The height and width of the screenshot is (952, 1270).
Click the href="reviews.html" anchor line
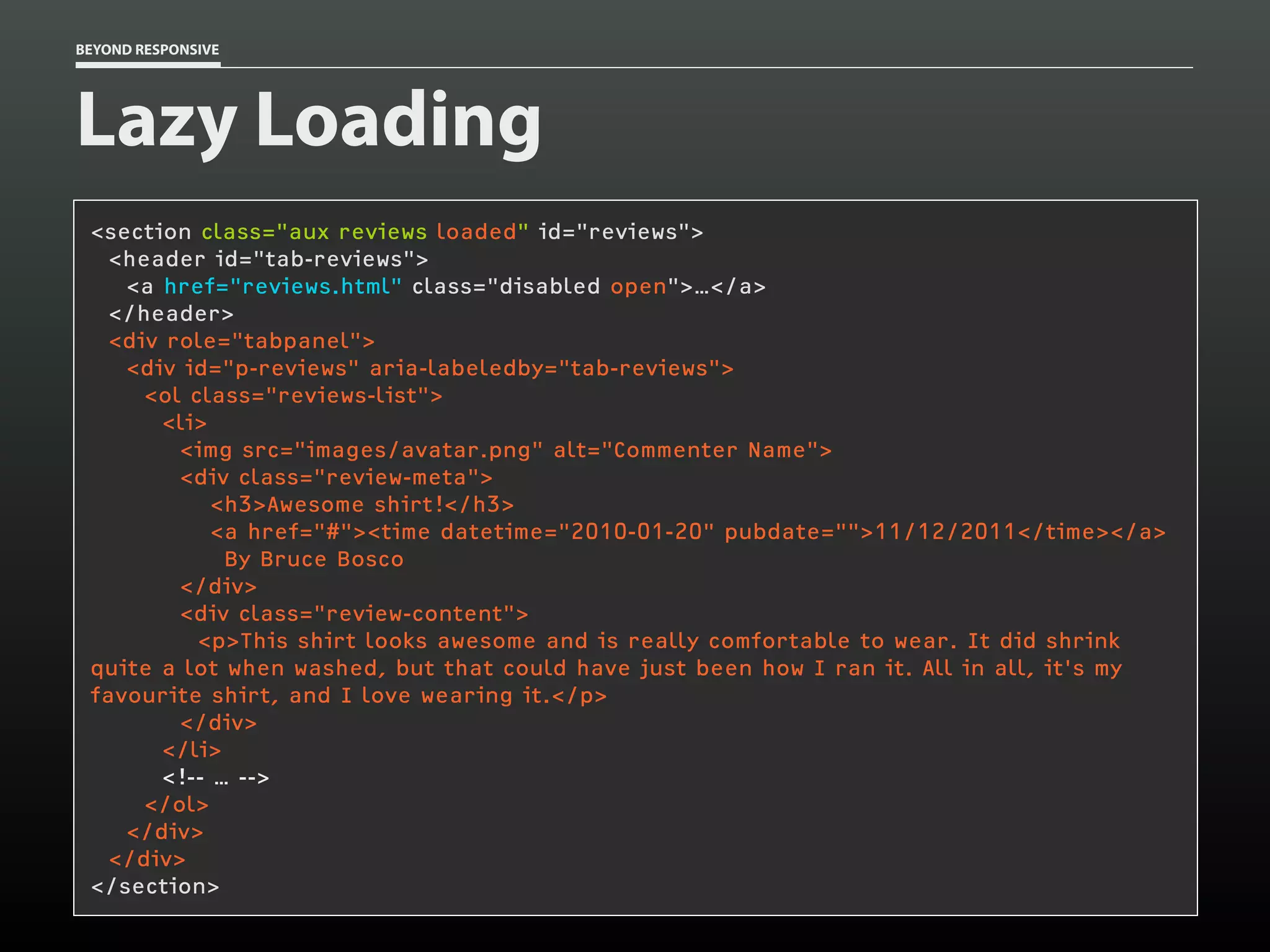446,287
